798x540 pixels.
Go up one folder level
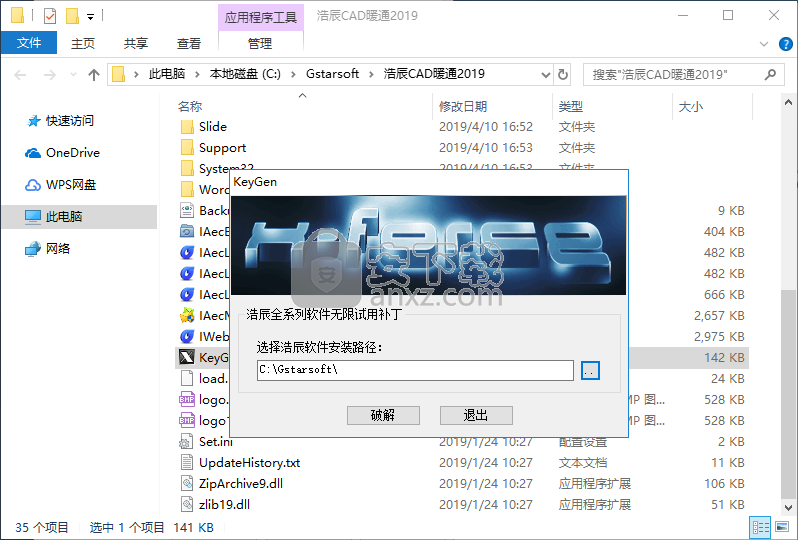coord(94,75)
